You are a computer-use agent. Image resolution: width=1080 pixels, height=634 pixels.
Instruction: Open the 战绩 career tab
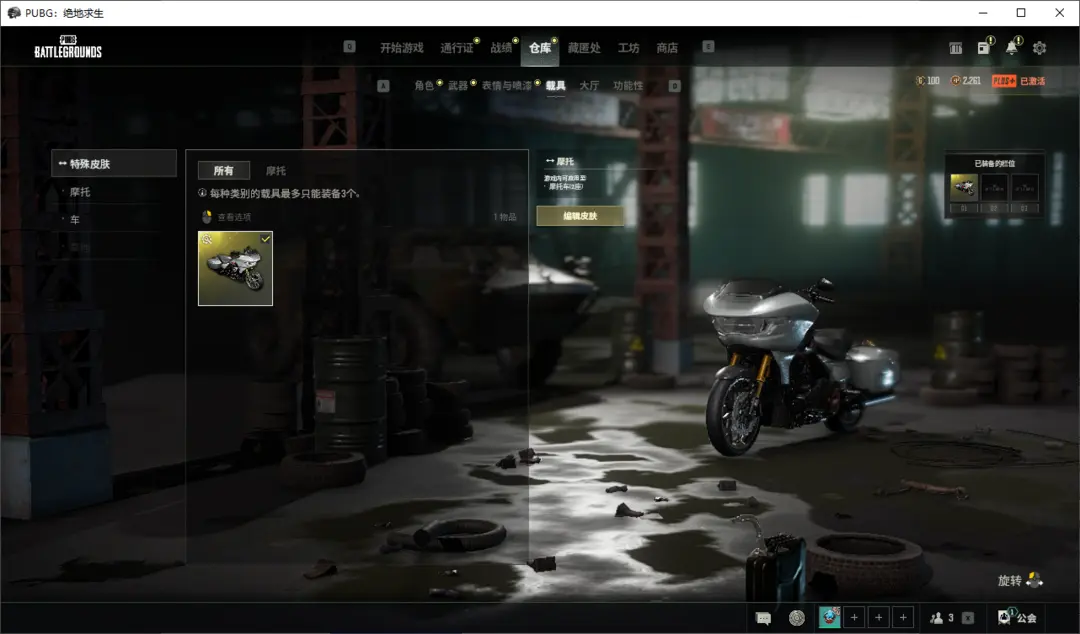coord(501,48)
